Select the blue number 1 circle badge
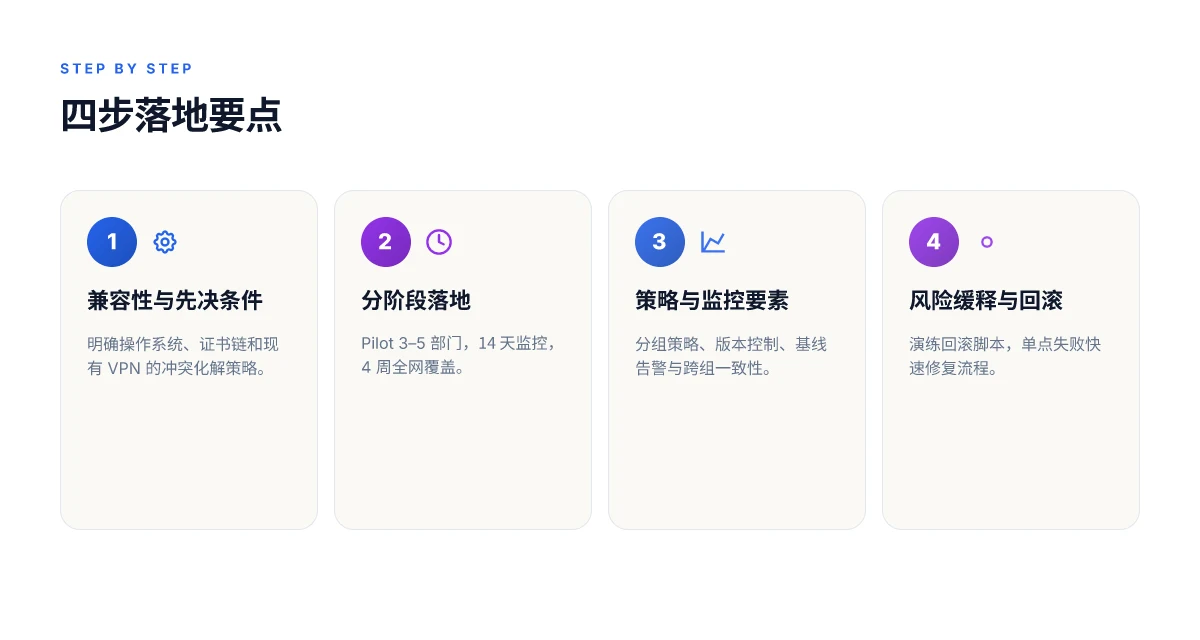Image resolution: width=1200 pixels, height=640 pixels. click(x=112, y=242)
